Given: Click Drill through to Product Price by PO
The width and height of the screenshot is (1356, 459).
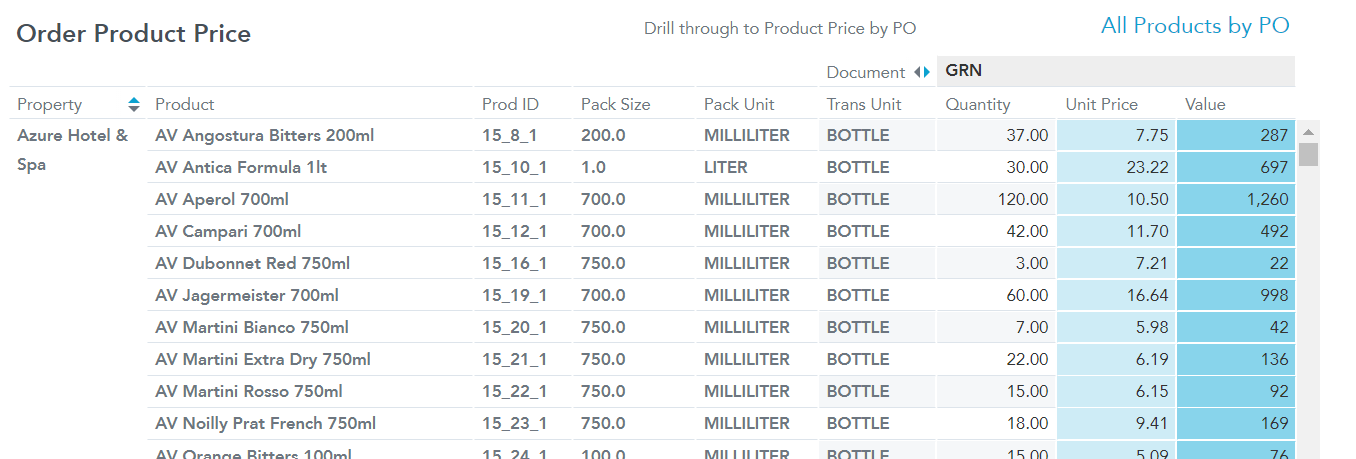Looking at the screenshot, I should click(x=779, y=28).
